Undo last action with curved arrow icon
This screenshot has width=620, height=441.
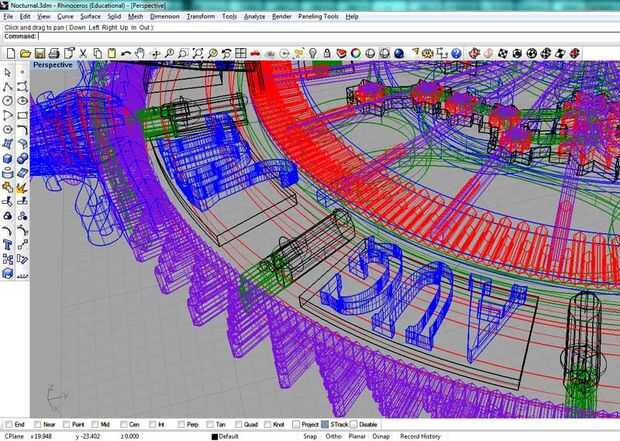126,53
